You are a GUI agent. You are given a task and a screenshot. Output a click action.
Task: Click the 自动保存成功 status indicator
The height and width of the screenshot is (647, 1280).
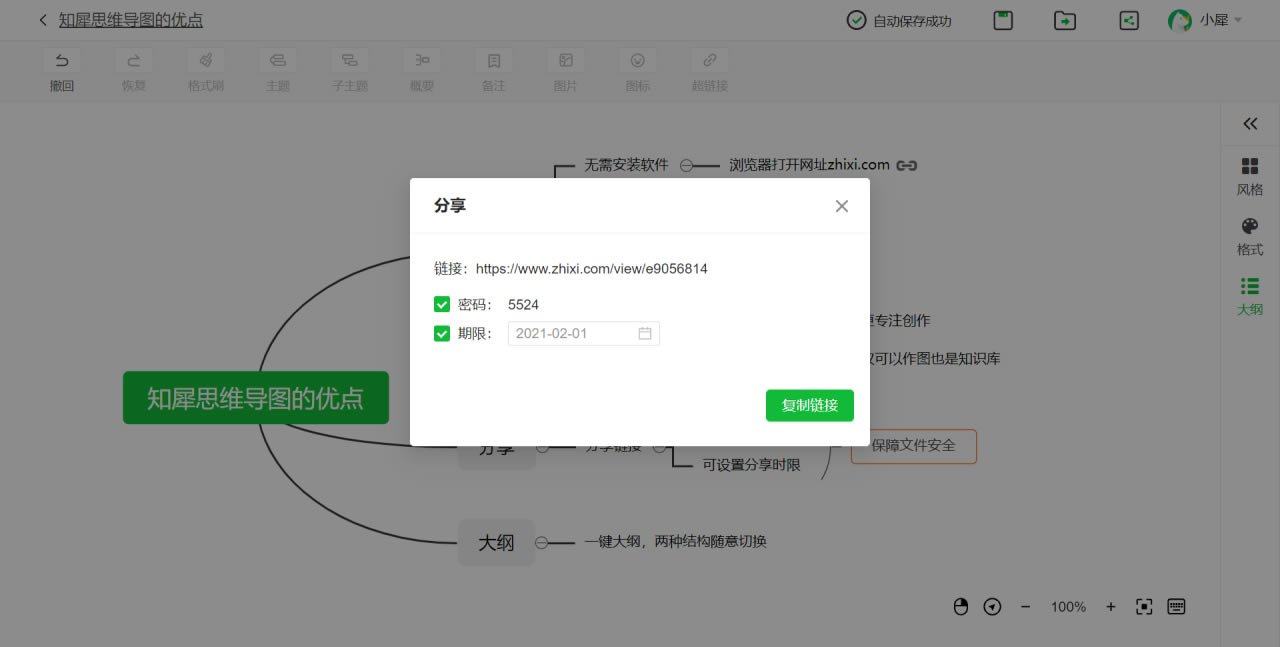click(x=899, y=20)
